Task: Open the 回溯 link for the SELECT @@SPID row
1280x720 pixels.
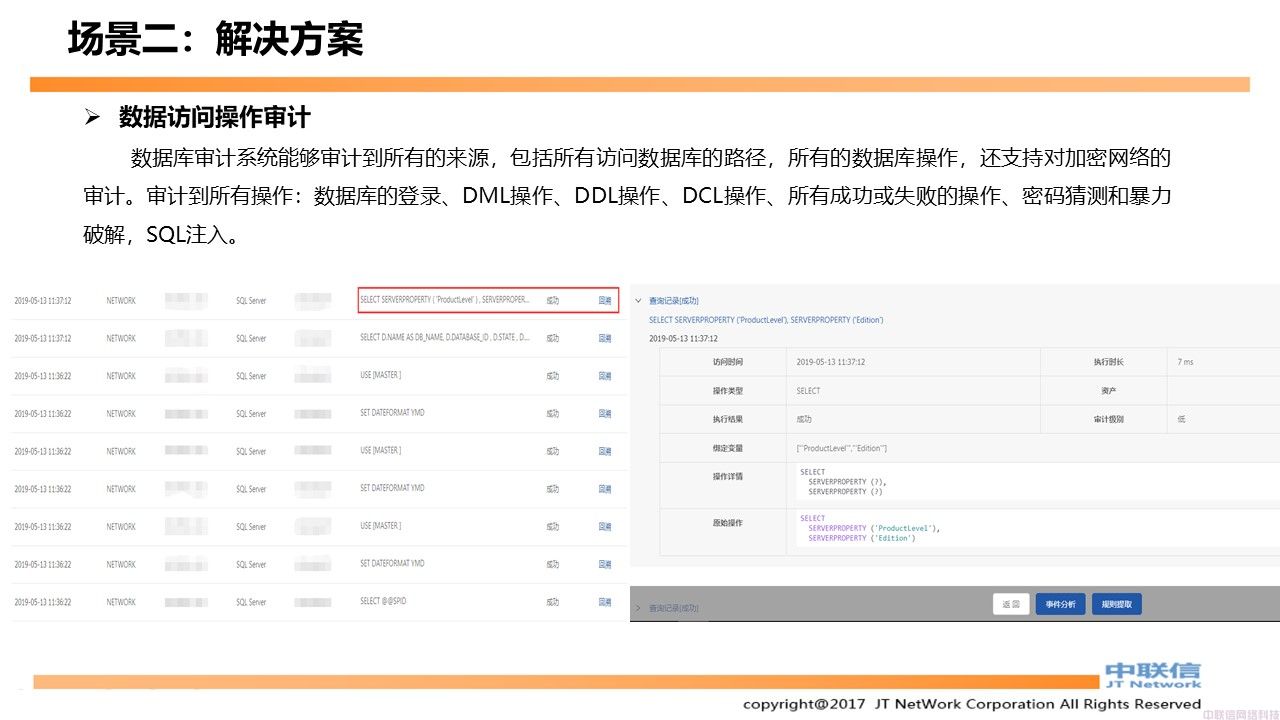Action: pyautogui.click(x=605, y=602)
